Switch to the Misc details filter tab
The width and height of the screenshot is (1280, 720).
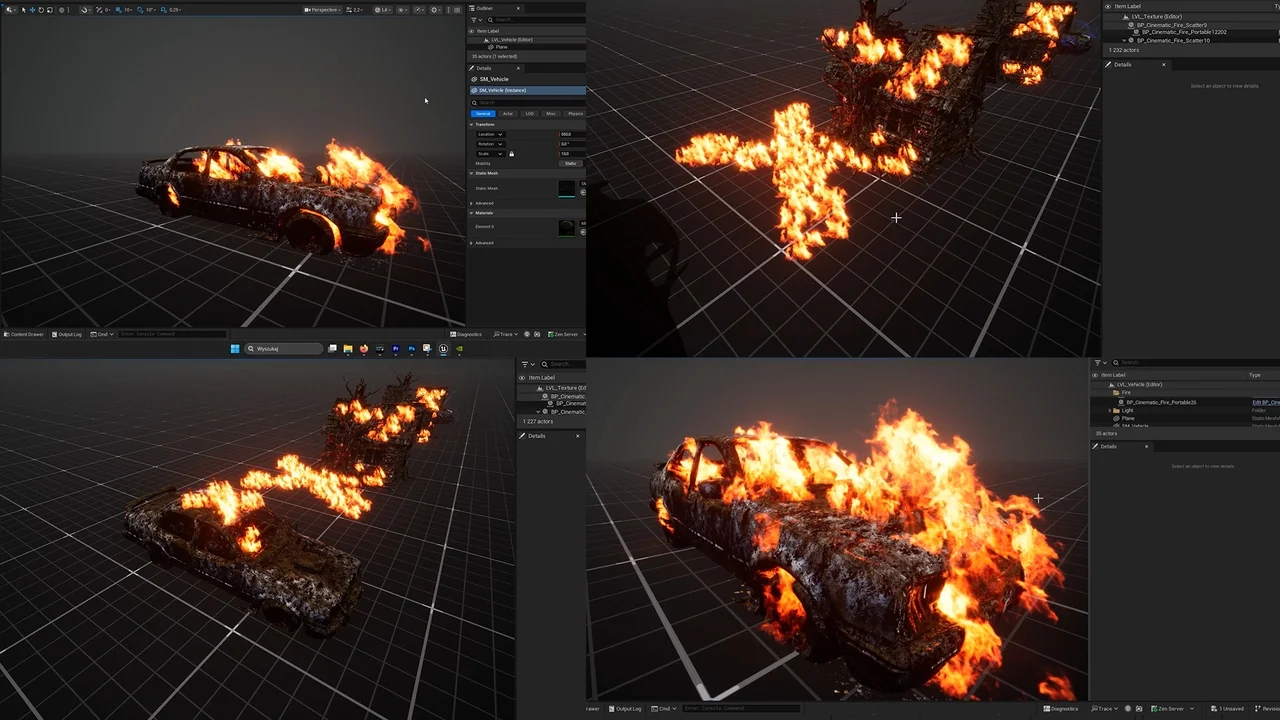551,114
